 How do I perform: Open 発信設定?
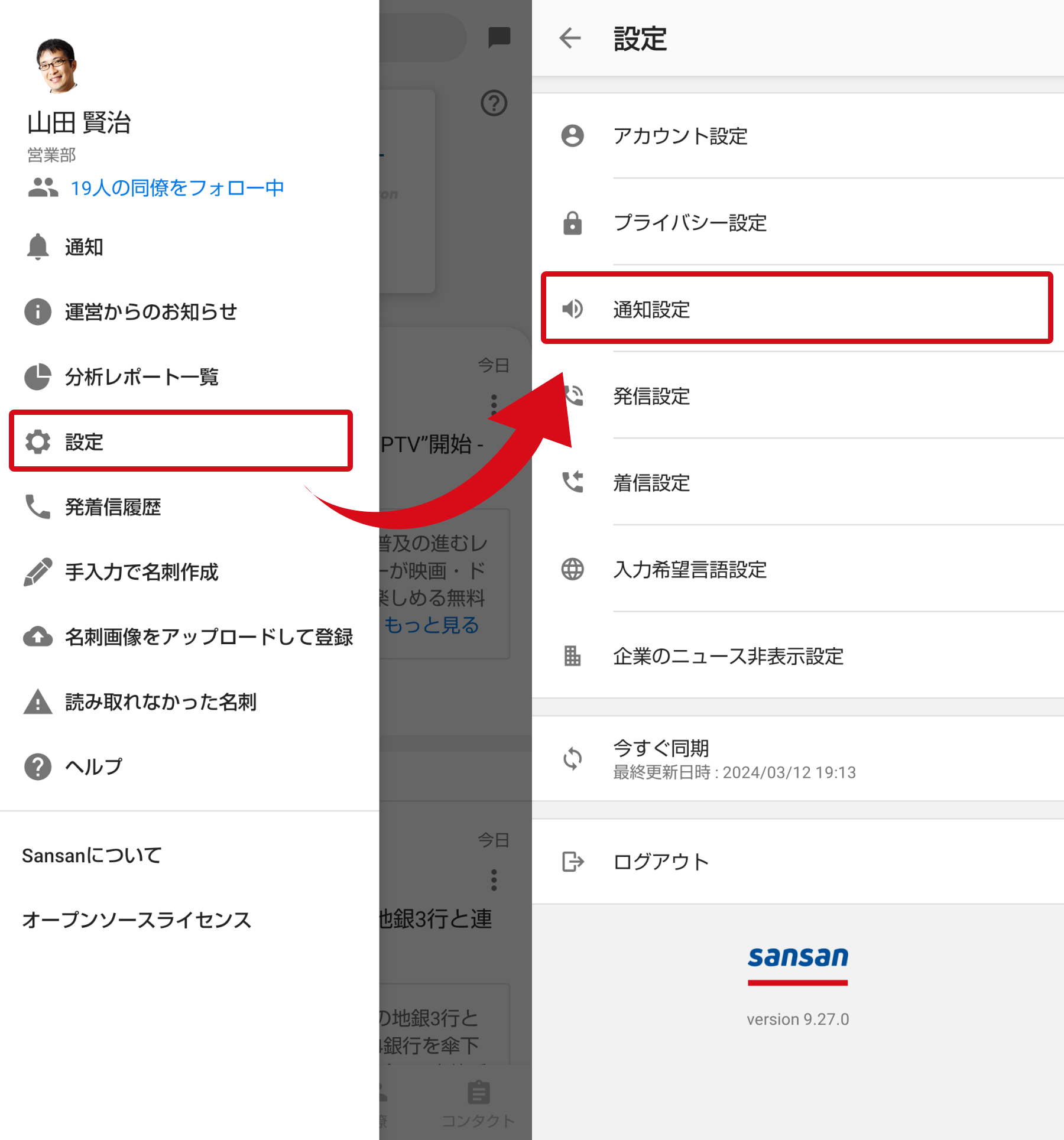798,396
